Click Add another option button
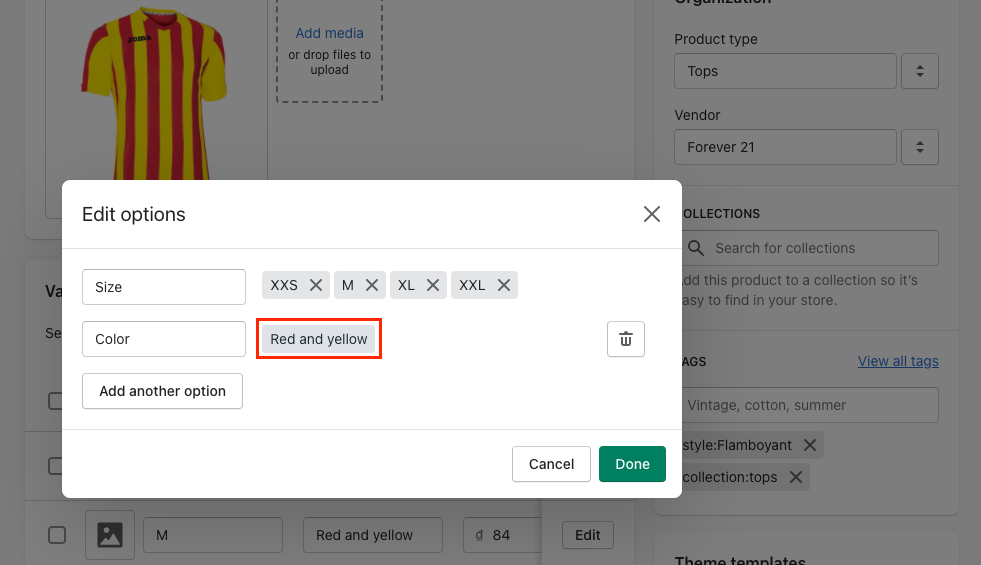 (x=163, y=391)
